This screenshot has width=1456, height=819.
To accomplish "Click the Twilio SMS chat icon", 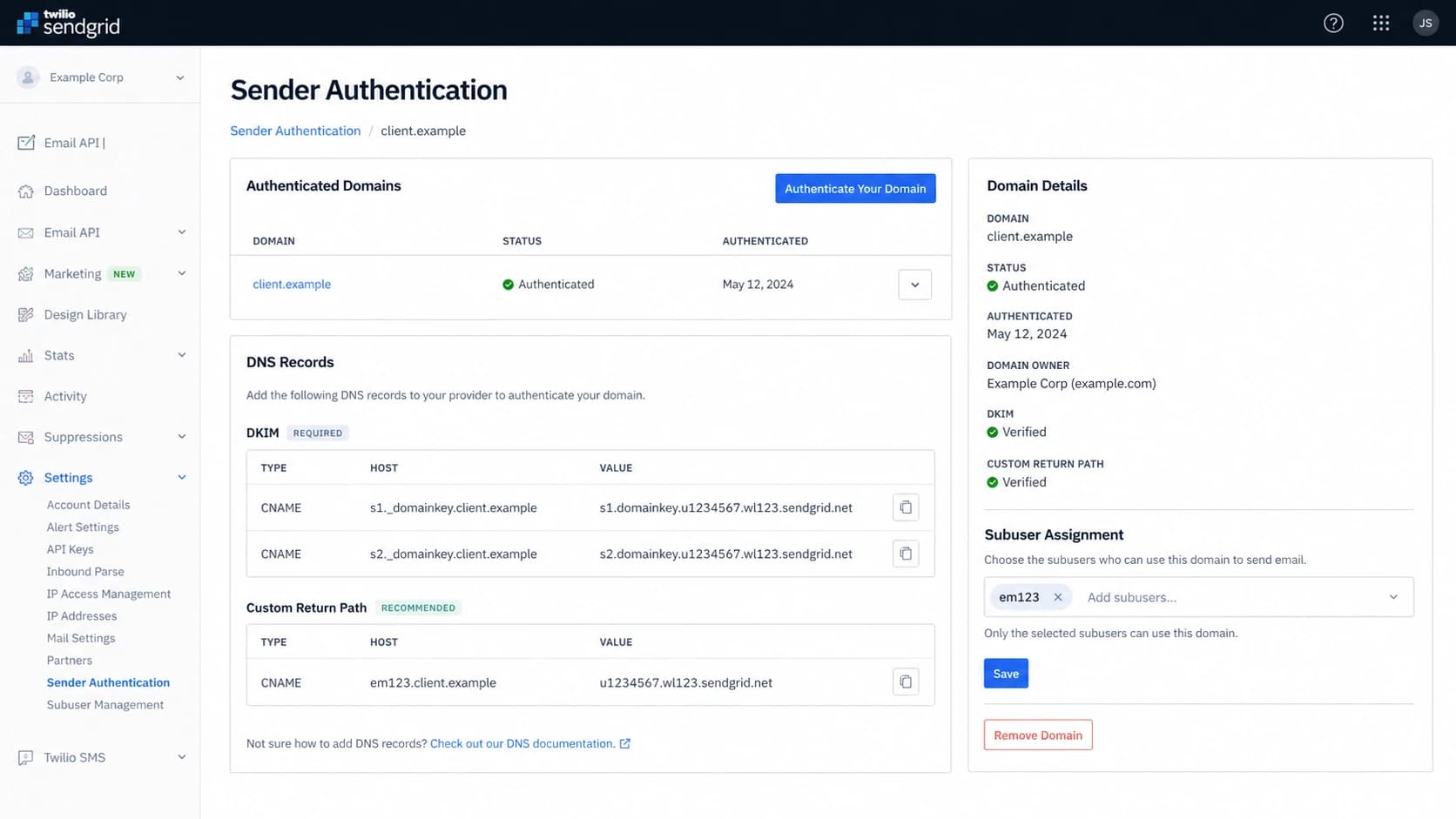I will tap(26, 758).
